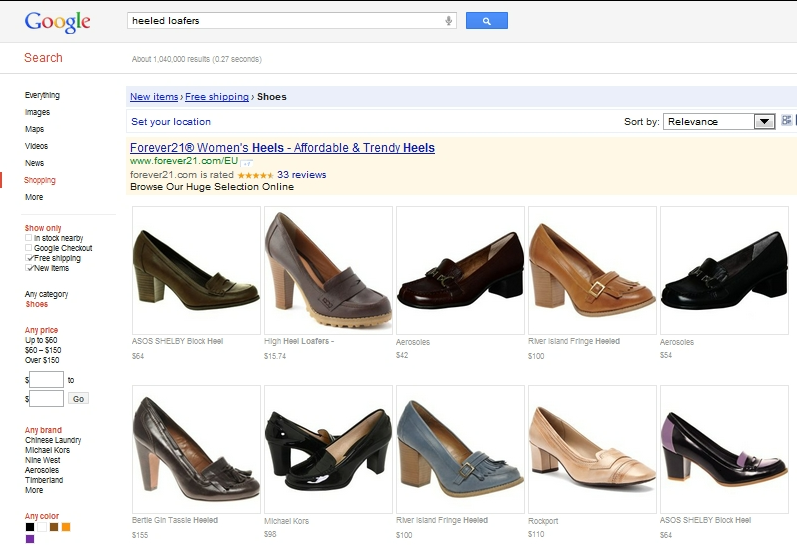Click the heeled loafers search box

coord(285,20)
